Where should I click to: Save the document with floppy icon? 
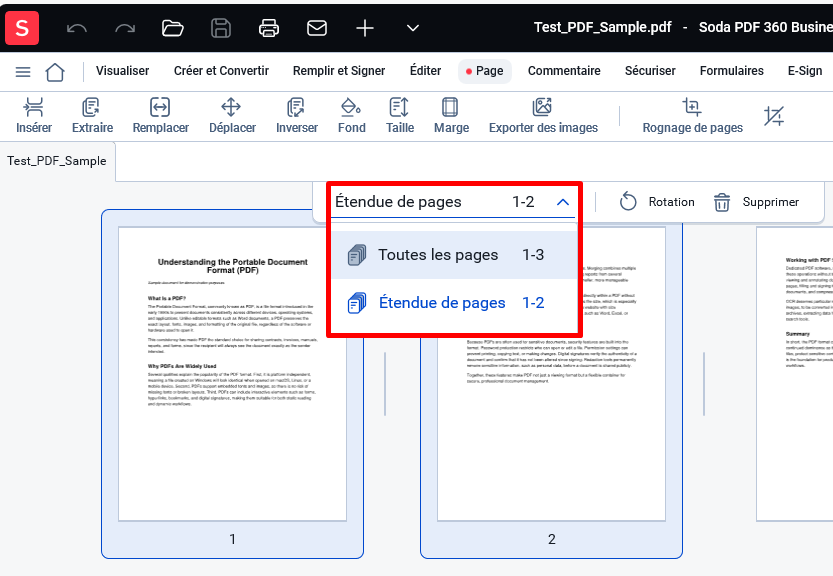[x=221, y=28]
